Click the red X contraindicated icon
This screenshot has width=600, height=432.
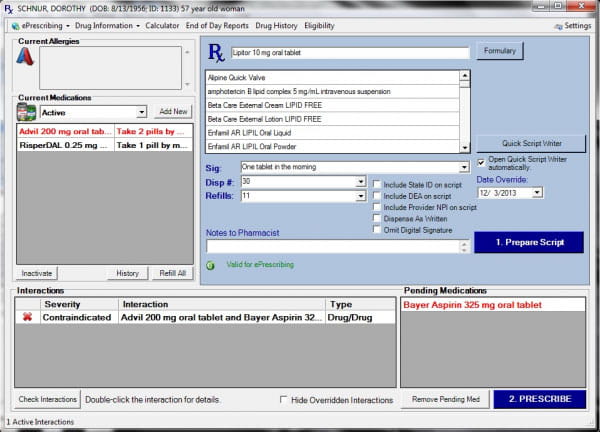pyautogui.click(x=27, y=318)
